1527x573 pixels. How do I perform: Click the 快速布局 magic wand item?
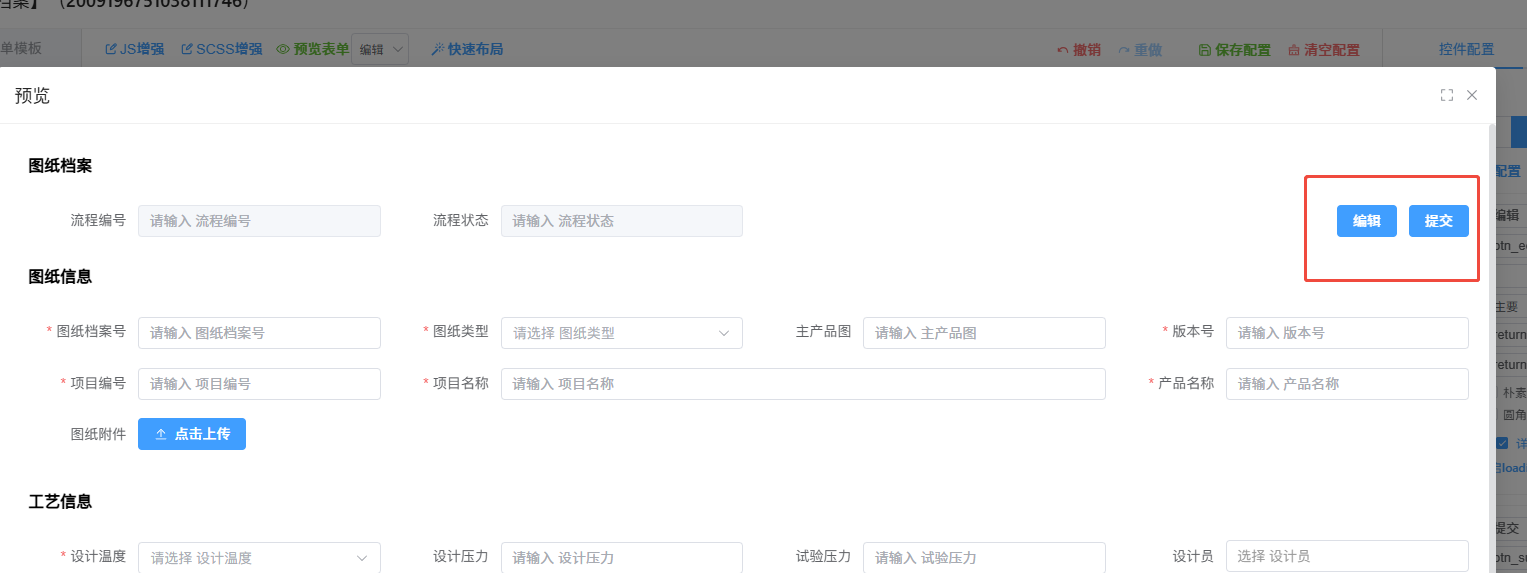(x=467, y=49)
